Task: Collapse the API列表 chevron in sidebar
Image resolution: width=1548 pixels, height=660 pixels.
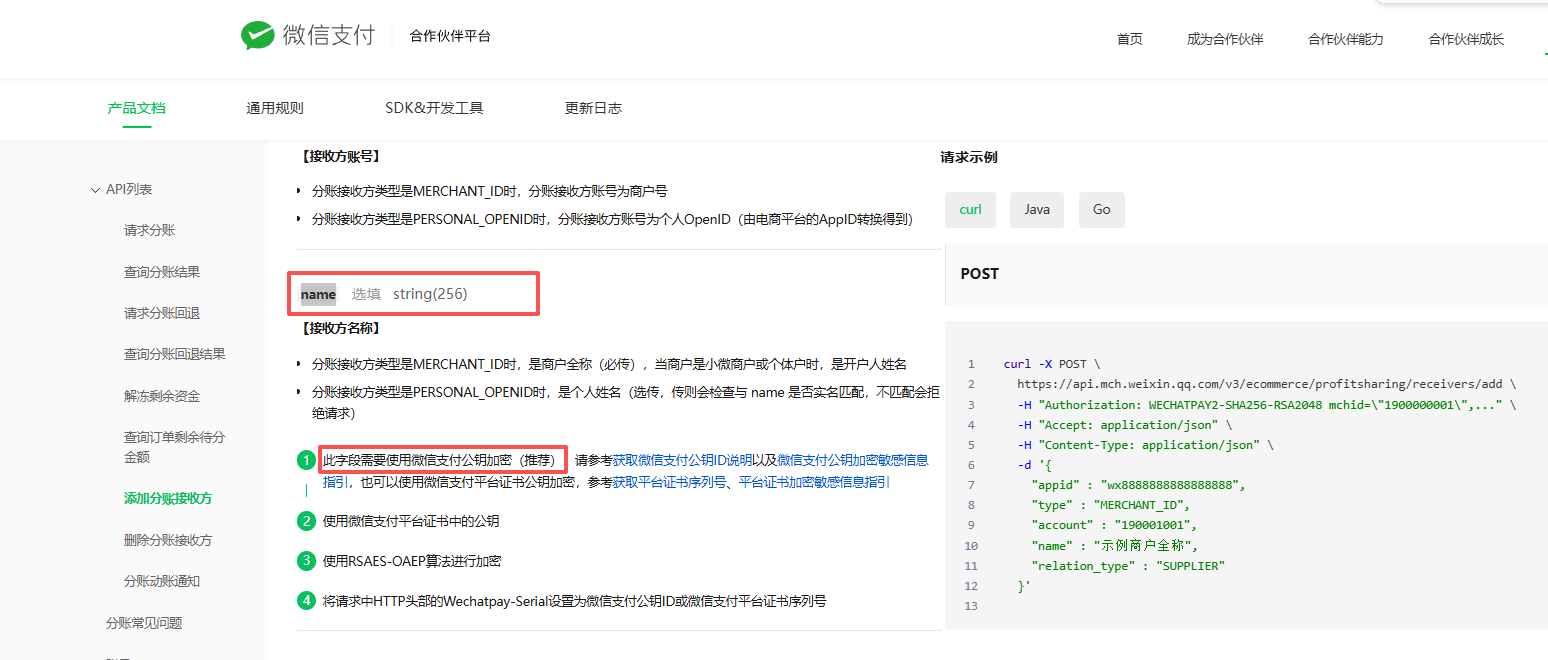Action: tap(95, 189)
